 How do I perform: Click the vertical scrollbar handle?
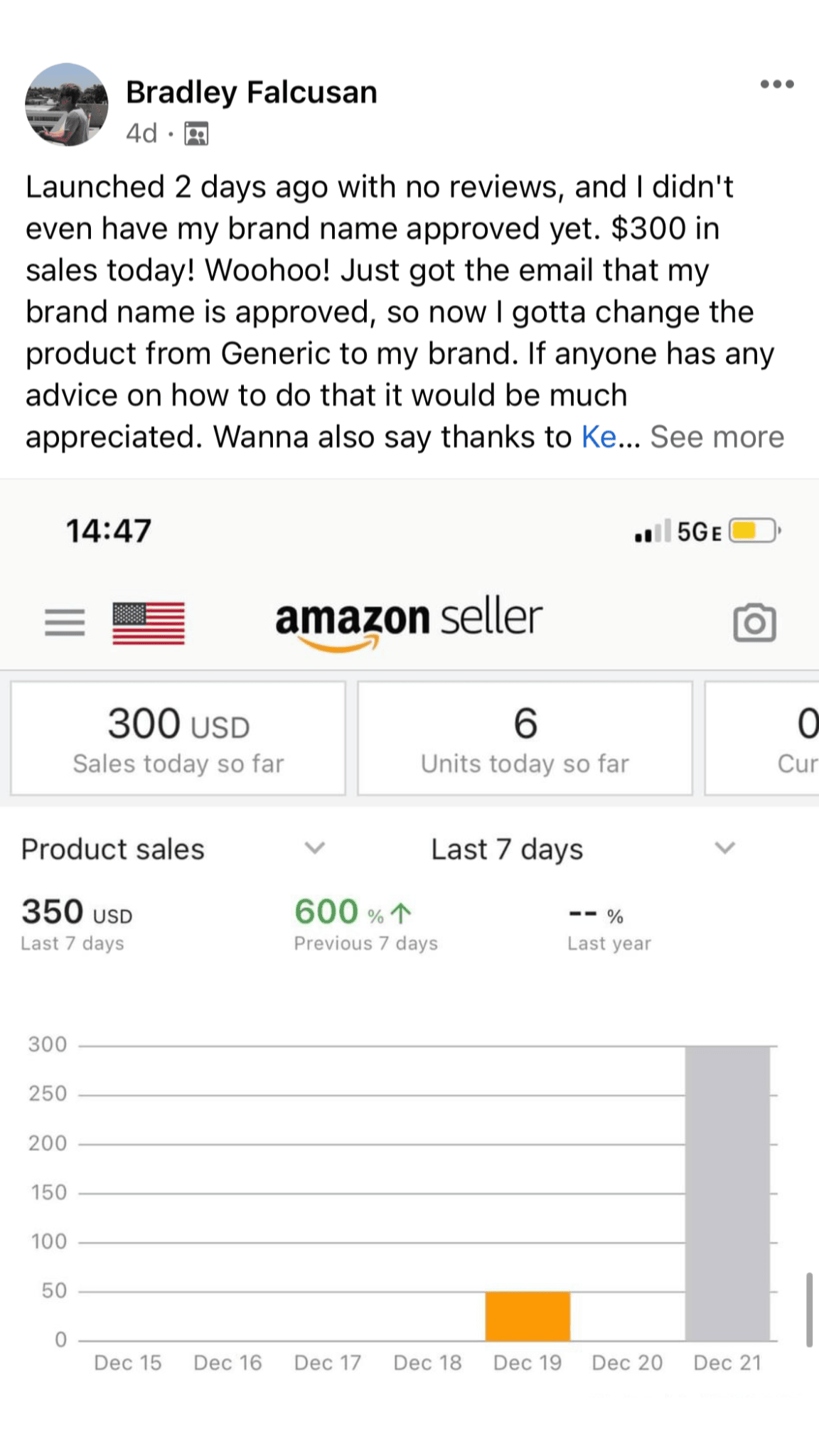click(x=809, y=1310)
